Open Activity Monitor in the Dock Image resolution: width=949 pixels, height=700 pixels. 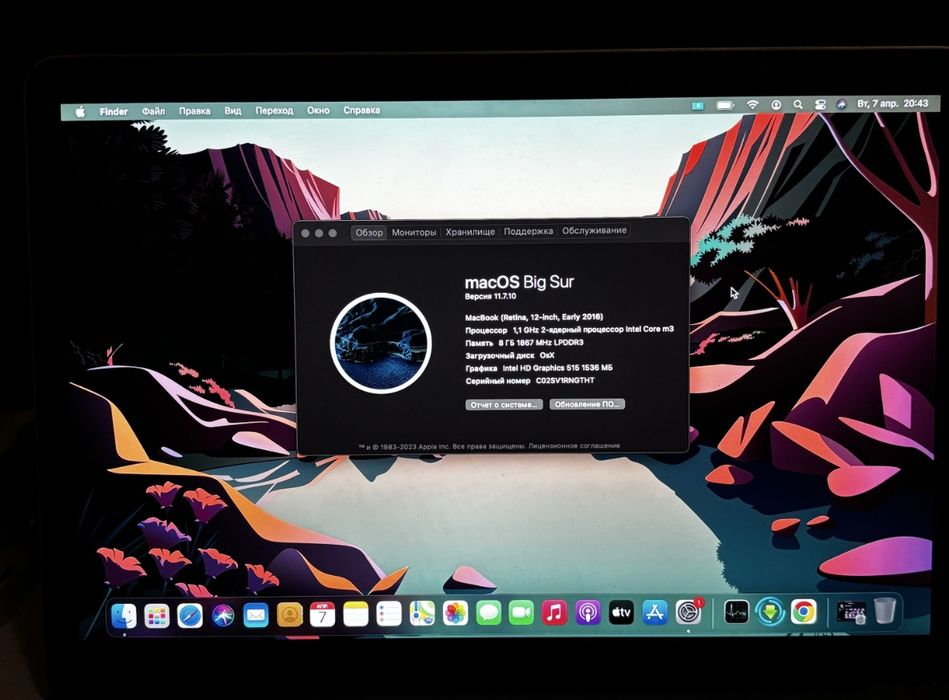[736, 612]
